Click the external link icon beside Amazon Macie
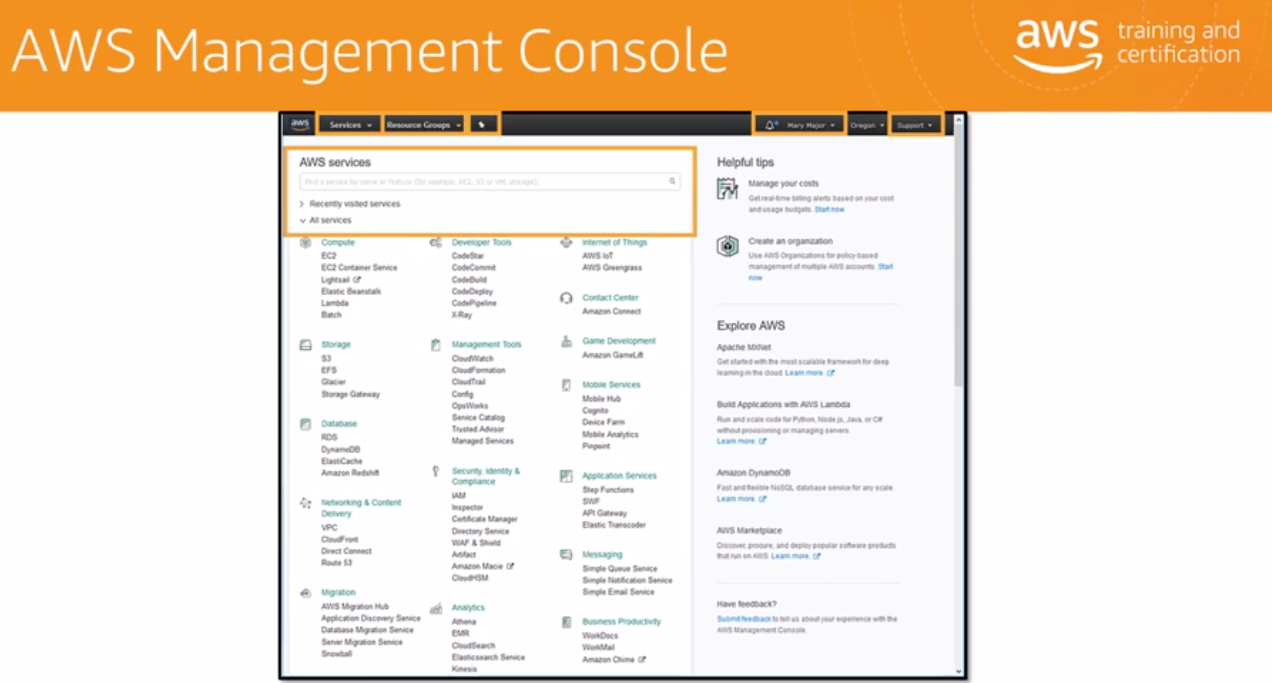 tap(510, 566)
